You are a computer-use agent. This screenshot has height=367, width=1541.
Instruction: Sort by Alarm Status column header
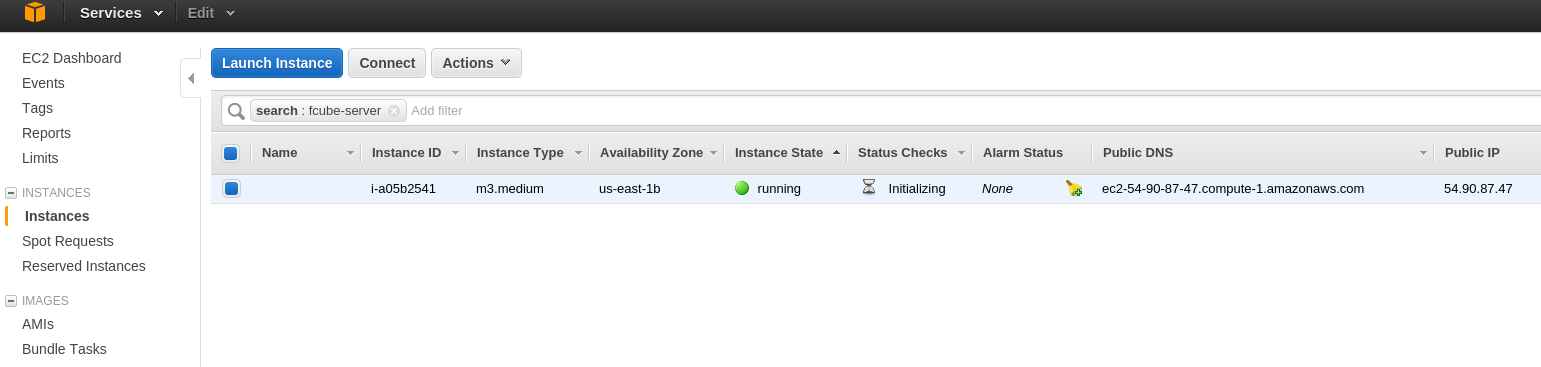pos(1023,153)
